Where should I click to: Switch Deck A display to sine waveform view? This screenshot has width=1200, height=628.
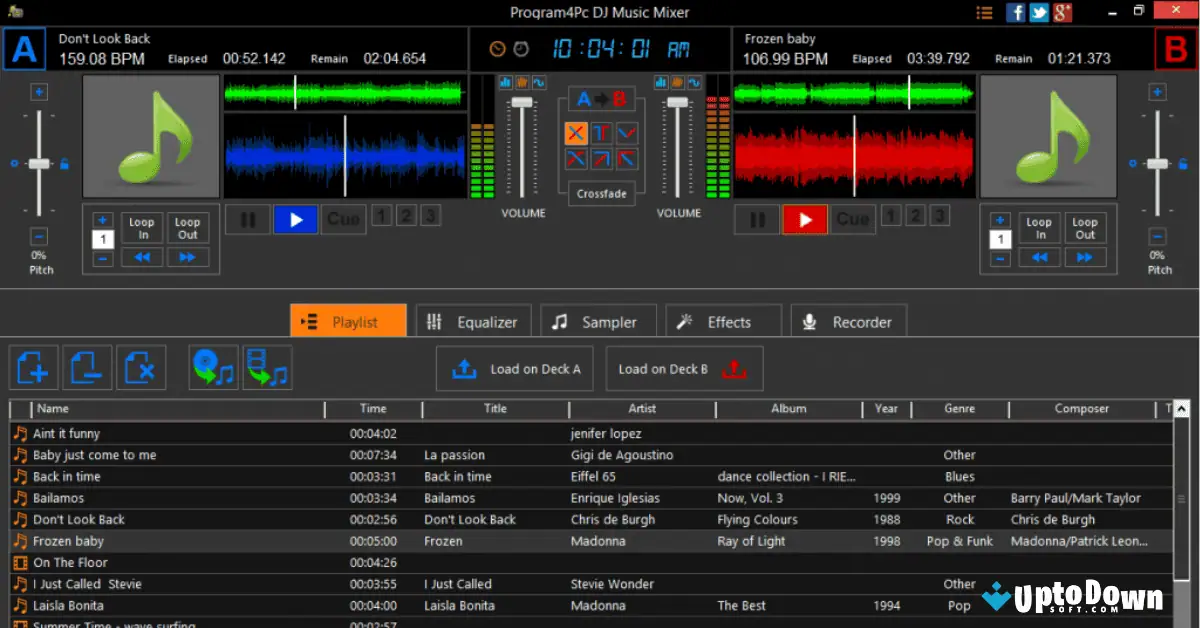click(539, 82)
